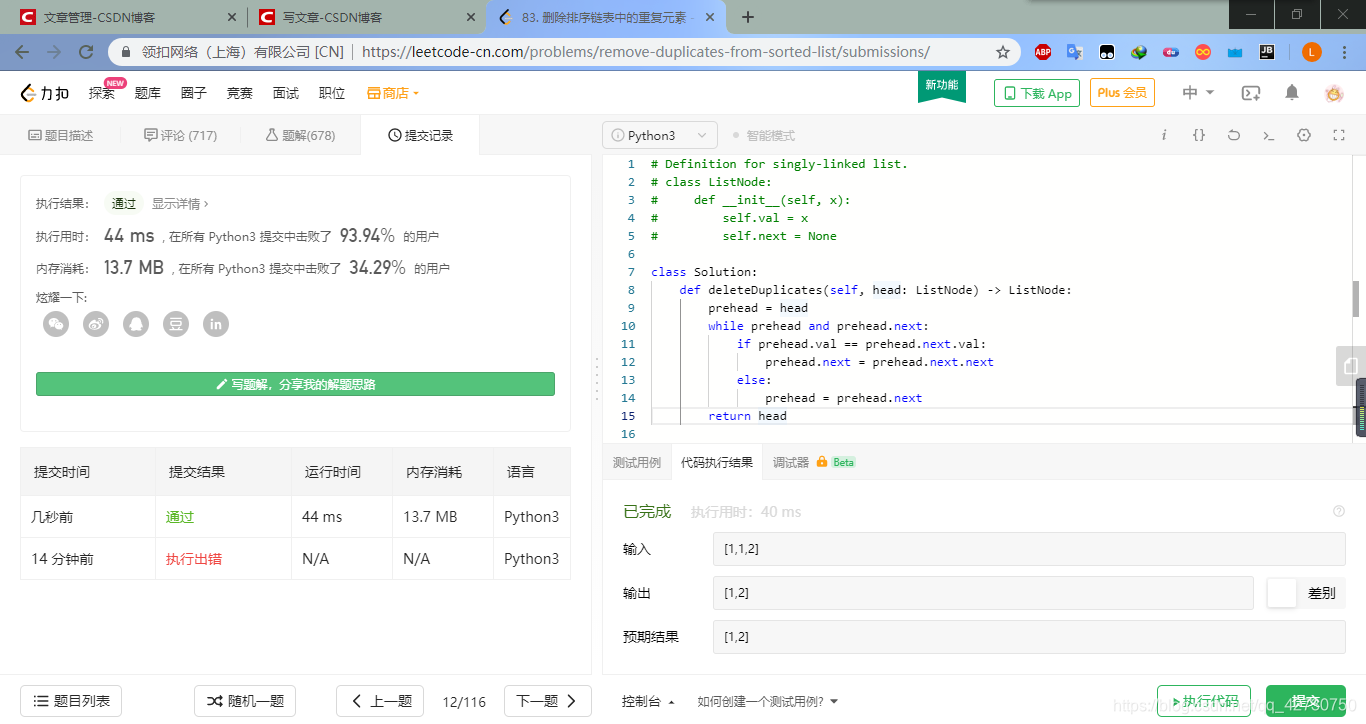Image resolution: width=1366 pixels, height=724 pixels.
Task: Open Python3 language dropdown
Action: [x=660, y=135]
